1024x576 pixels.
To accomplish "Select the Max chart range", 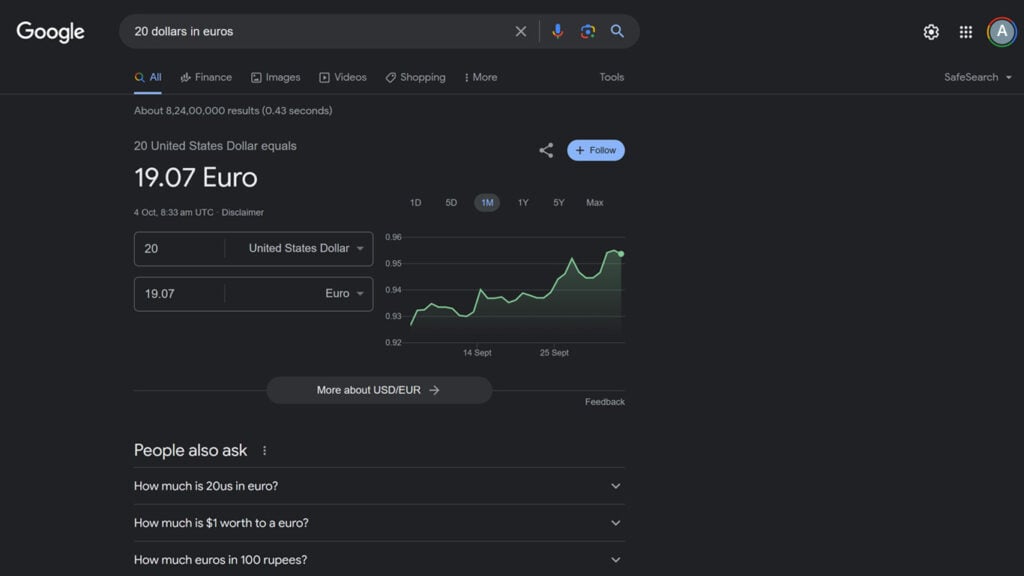I will point(595,202).
